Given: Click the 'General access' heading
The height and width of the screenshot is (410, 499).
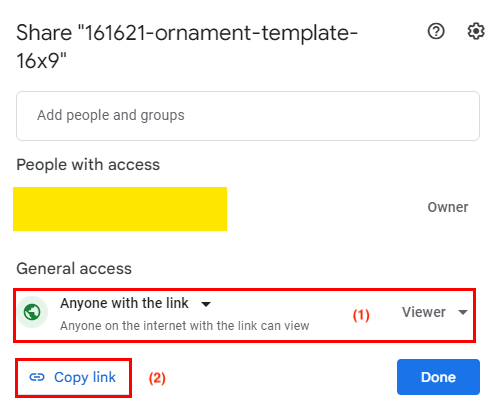Looking at the screenshot, I should click(x=74, y=269).
